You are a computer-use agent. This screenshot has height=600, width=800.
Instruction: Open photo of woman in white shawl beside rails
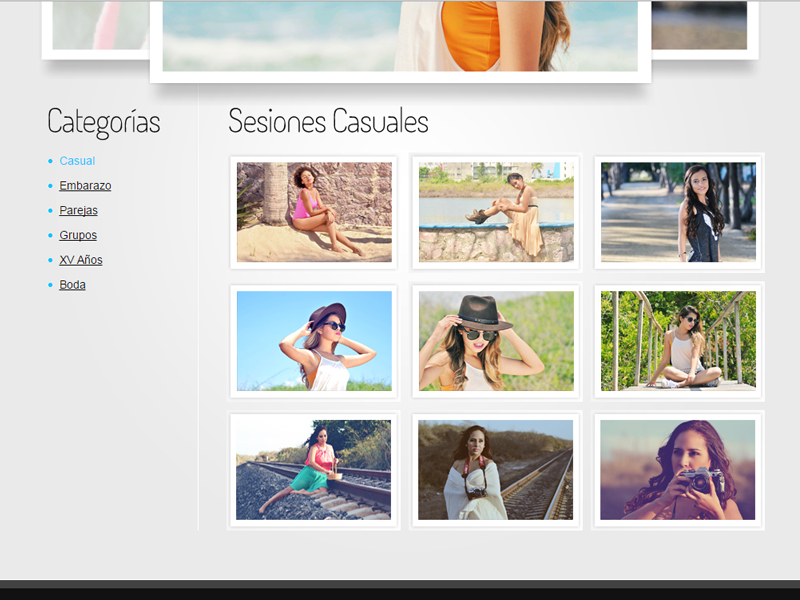[496, 470]
